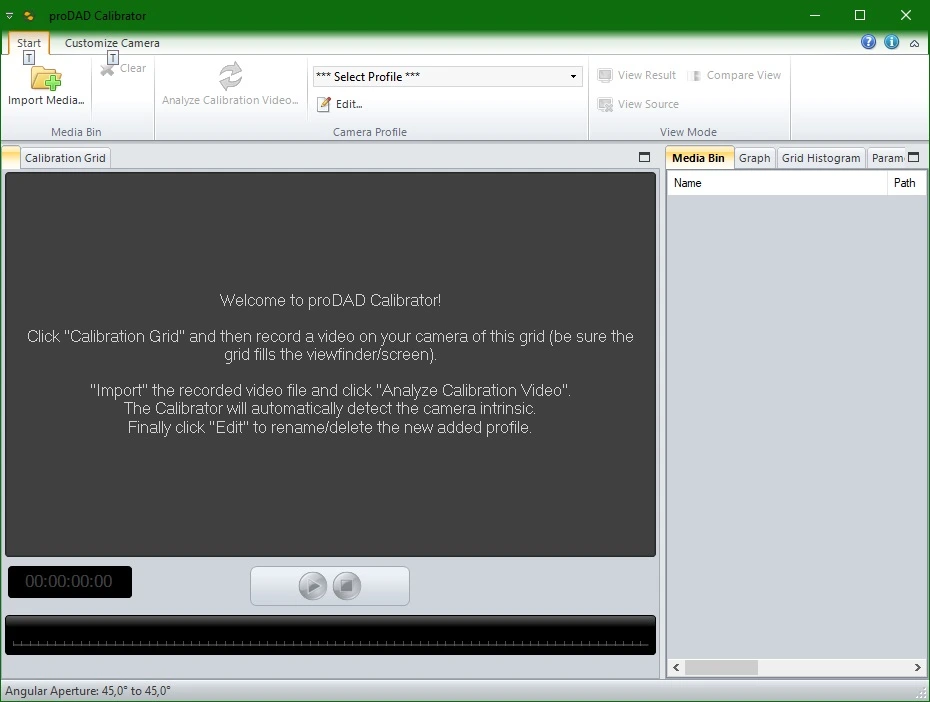Click the Stop button

tap(347, 586)
